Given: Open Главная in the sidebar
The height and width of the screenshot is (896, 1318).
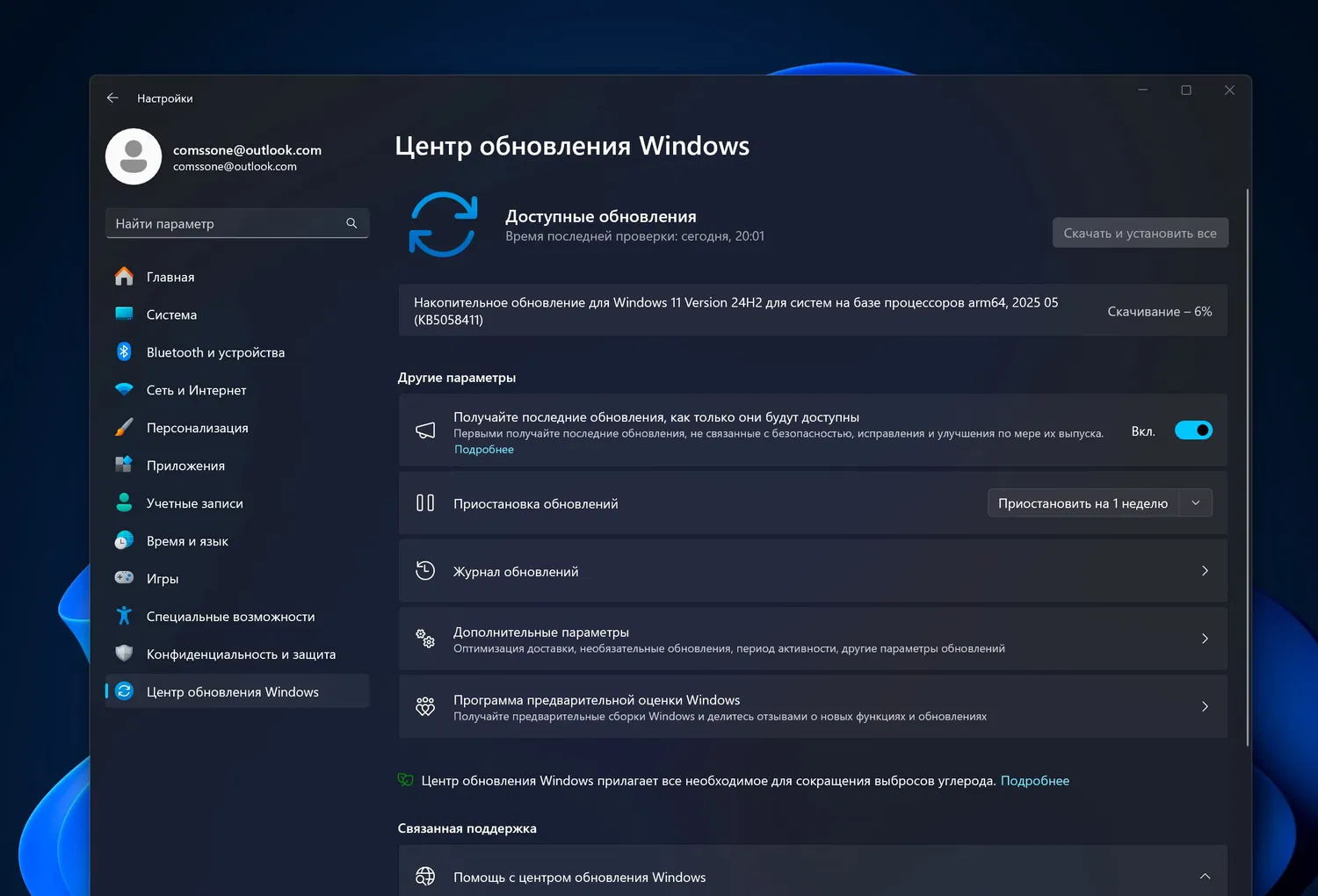Looking at the screenshot, I should 237,277.
